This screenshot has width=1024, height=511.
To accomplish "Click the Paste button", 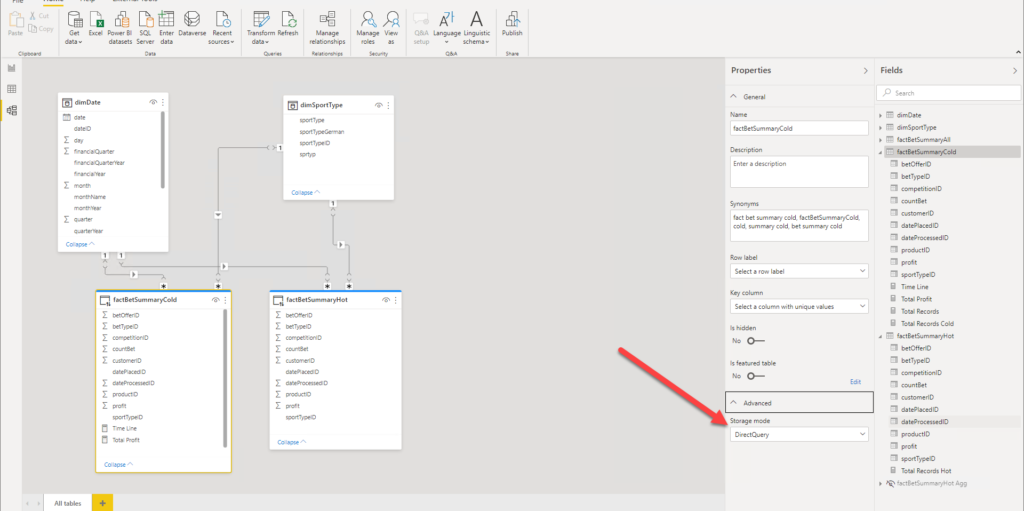I will coord(16,24).
